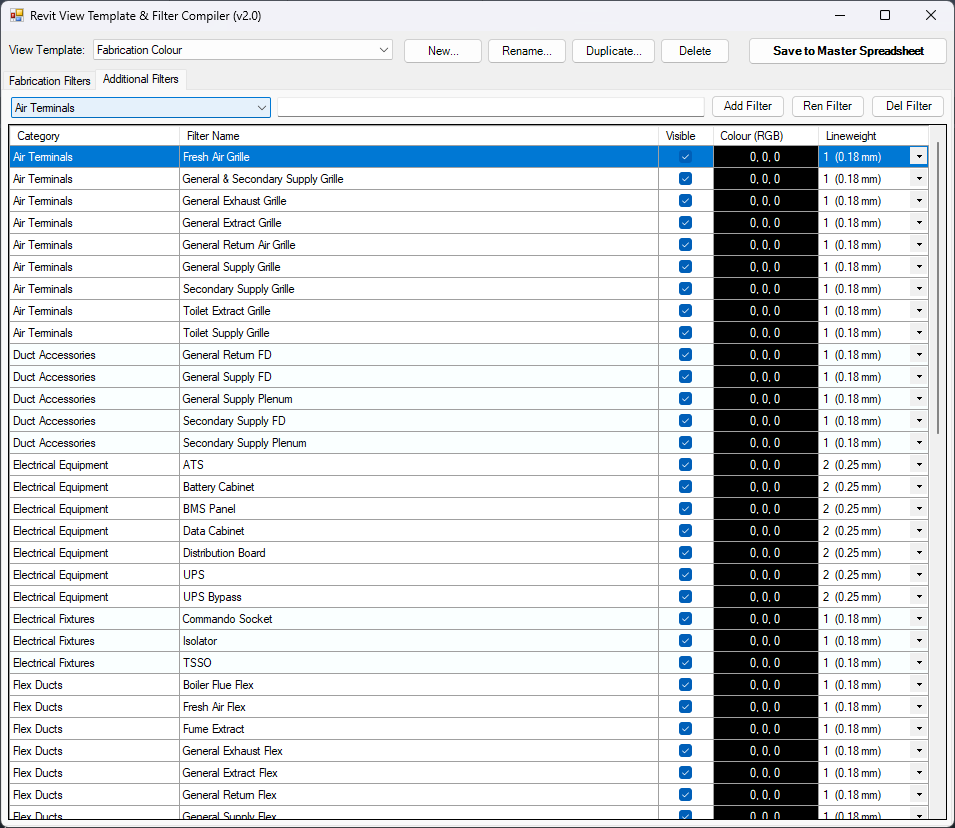Open lineweight dropdown for UPS Bypass
Image resolution: width=955 pixels, height=828 pixels.
(x=919, y=596)
